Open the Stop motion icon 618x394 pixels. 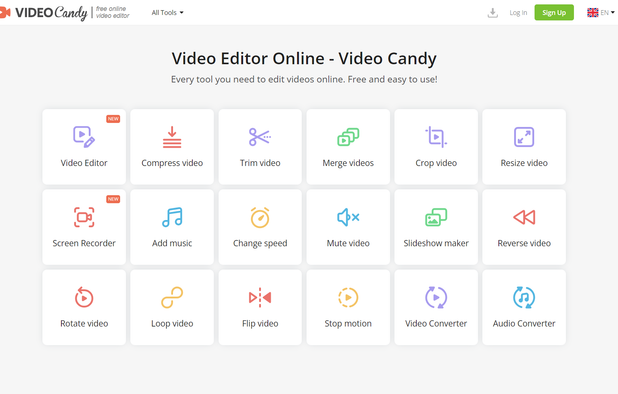pyautogui.click(x=348, y=297)
